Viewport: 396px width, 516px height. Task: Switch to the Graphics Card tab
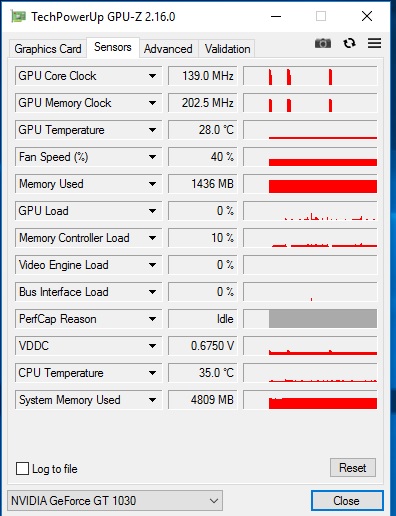[48, 49]
